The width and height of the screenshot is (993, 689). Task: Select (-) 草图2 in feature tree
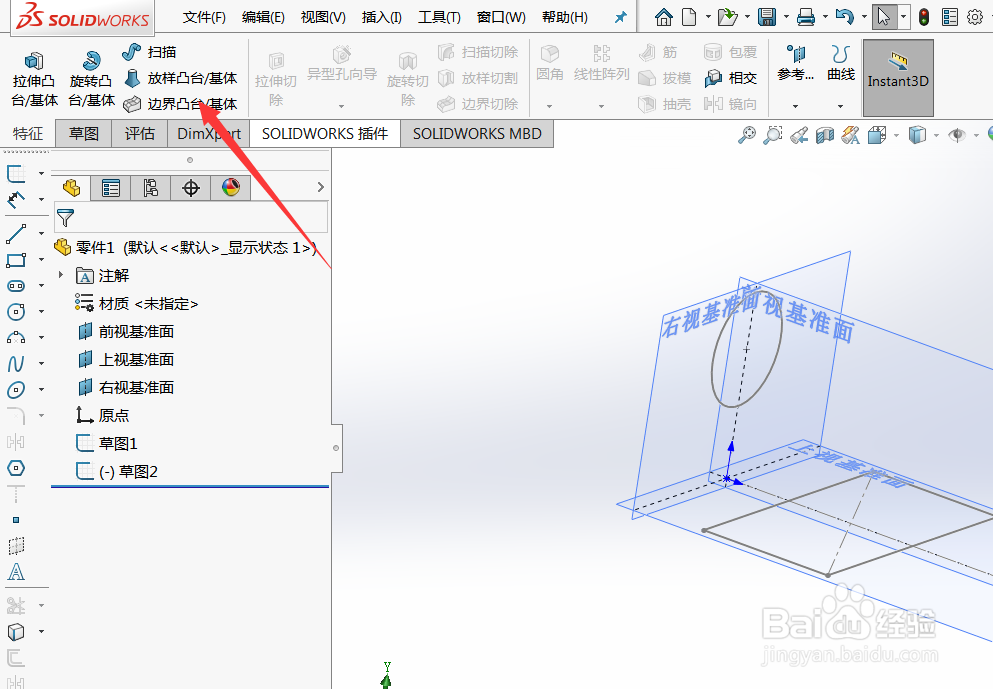[x=117, y=471]
